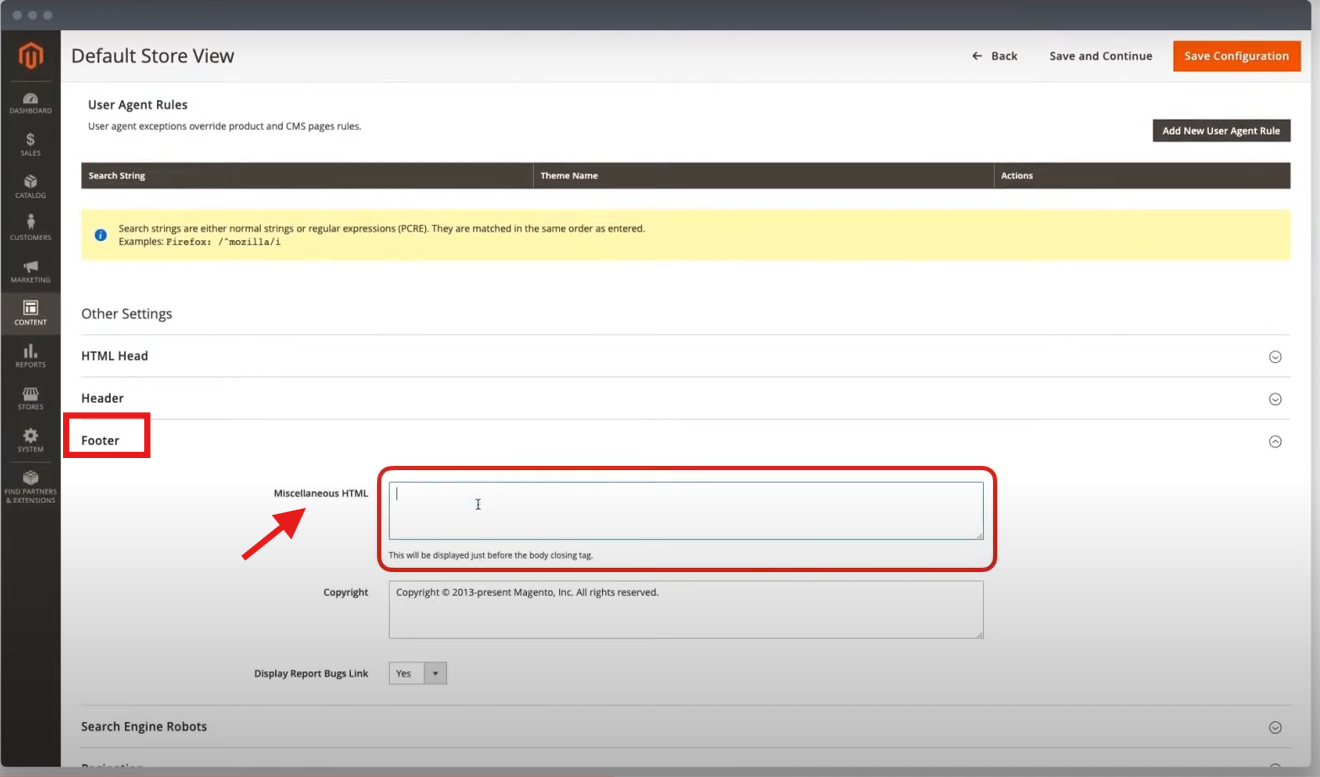Open the Catalog box icon

point(30,186)
